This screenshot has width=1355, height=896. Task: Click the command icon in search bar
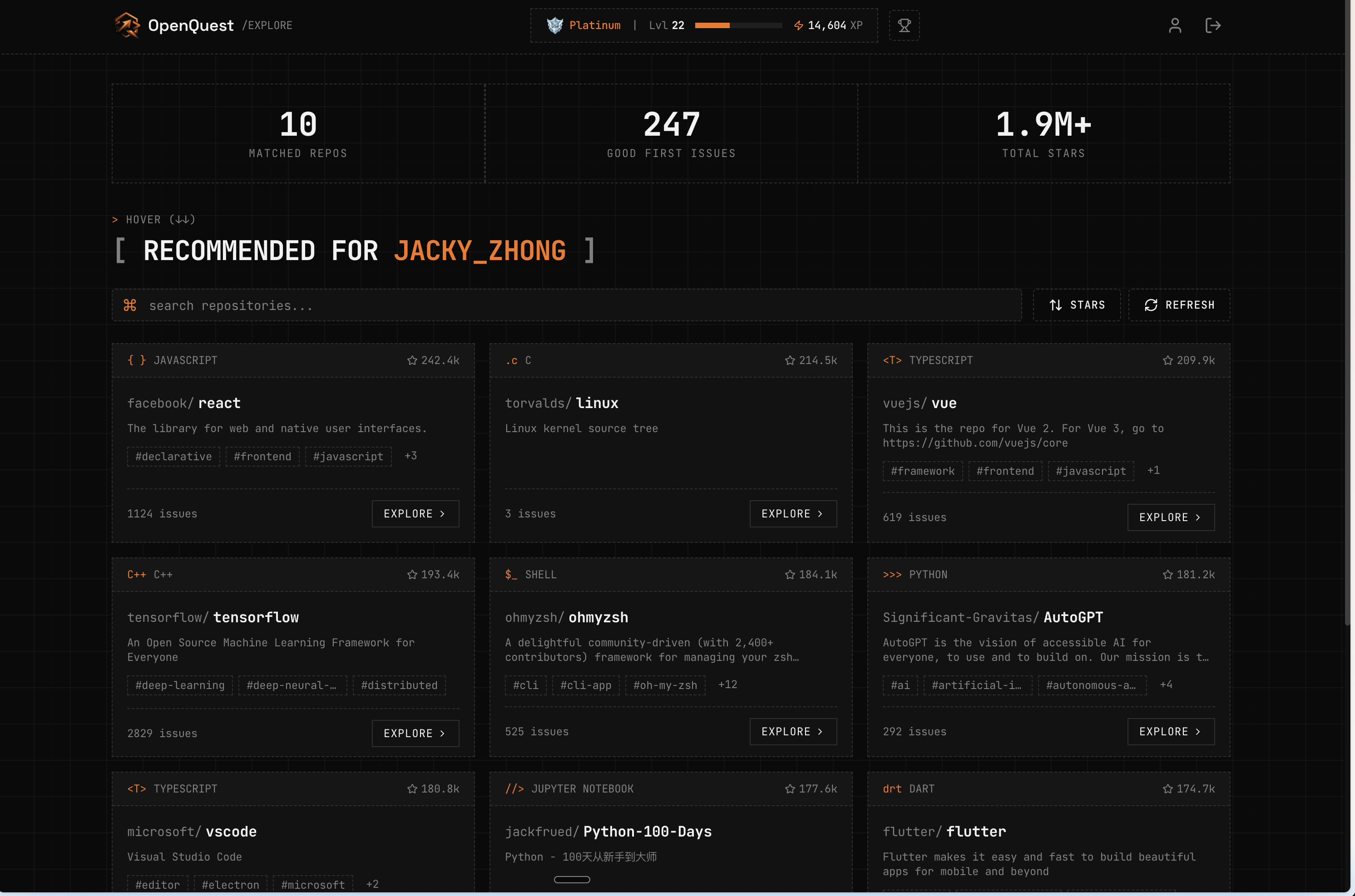click(x=130, y=305)
